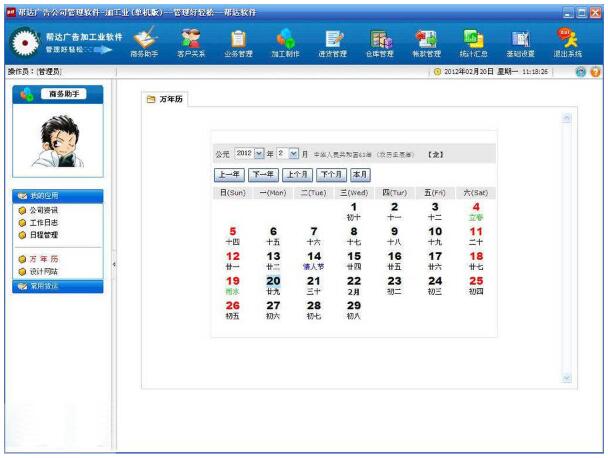This screenshot has width=608, height=458.
Task: Click the 六(Sat) column header
Action: (476, 193)
